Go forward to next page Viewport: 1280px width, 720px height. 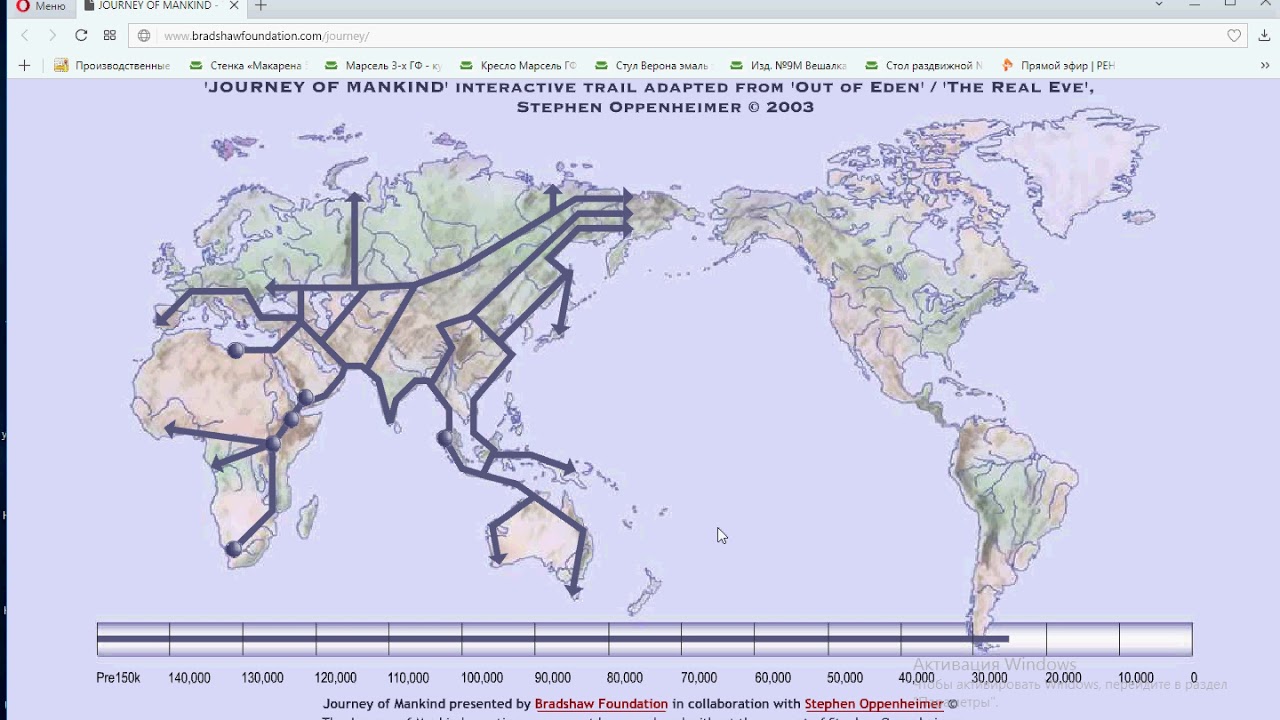coord(52,36)
